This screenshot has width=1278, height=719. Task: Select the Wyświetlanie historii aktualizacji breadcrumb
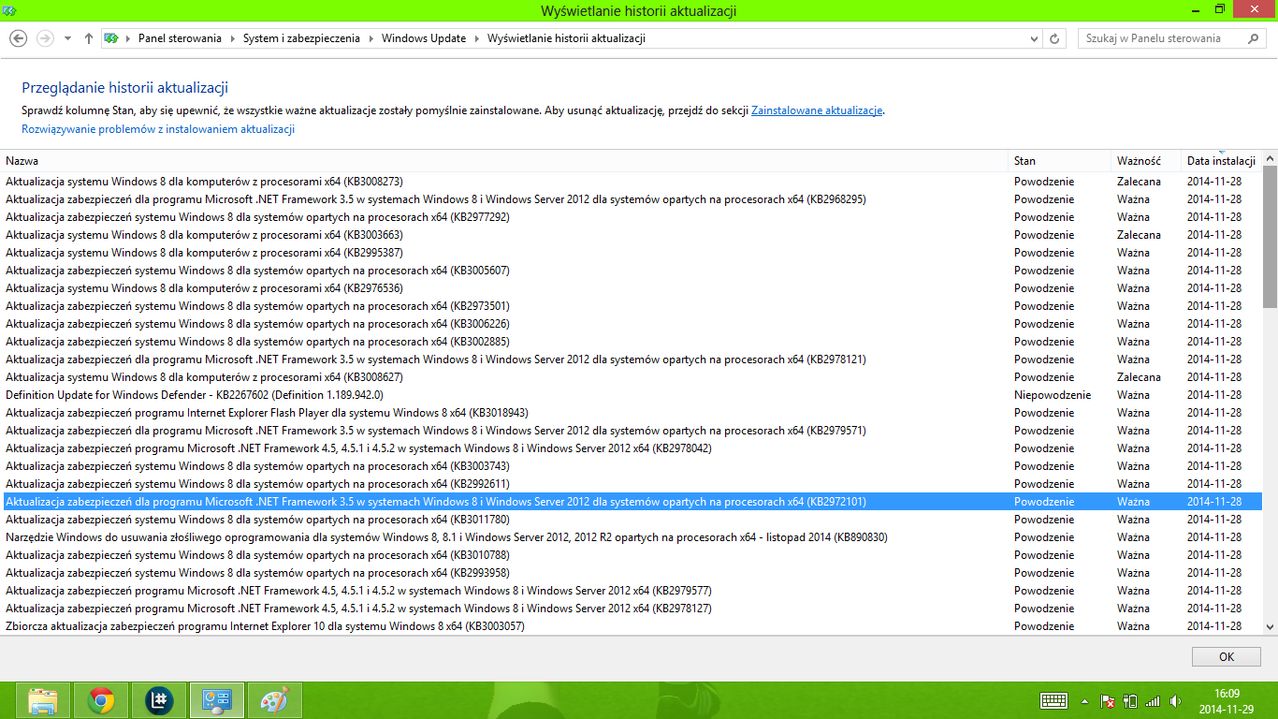tap(567, 38)
